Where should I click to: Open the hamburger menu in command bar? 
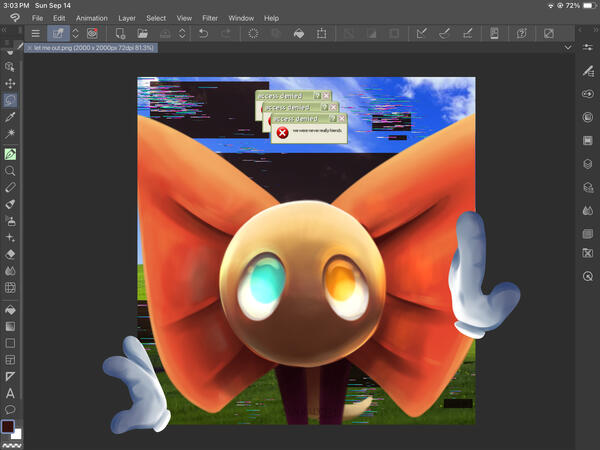tap(36, 34)
